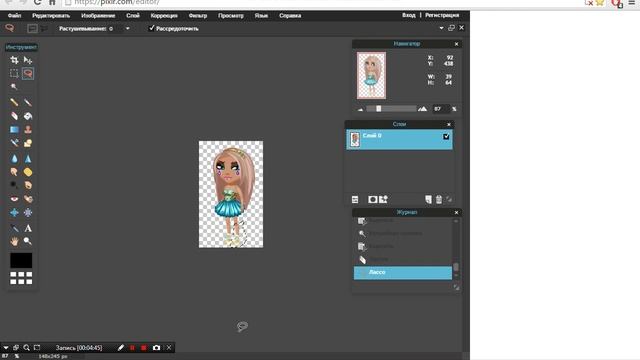Select the Move tool
Viewport: 640px width, 360px height.
point(28,60)
